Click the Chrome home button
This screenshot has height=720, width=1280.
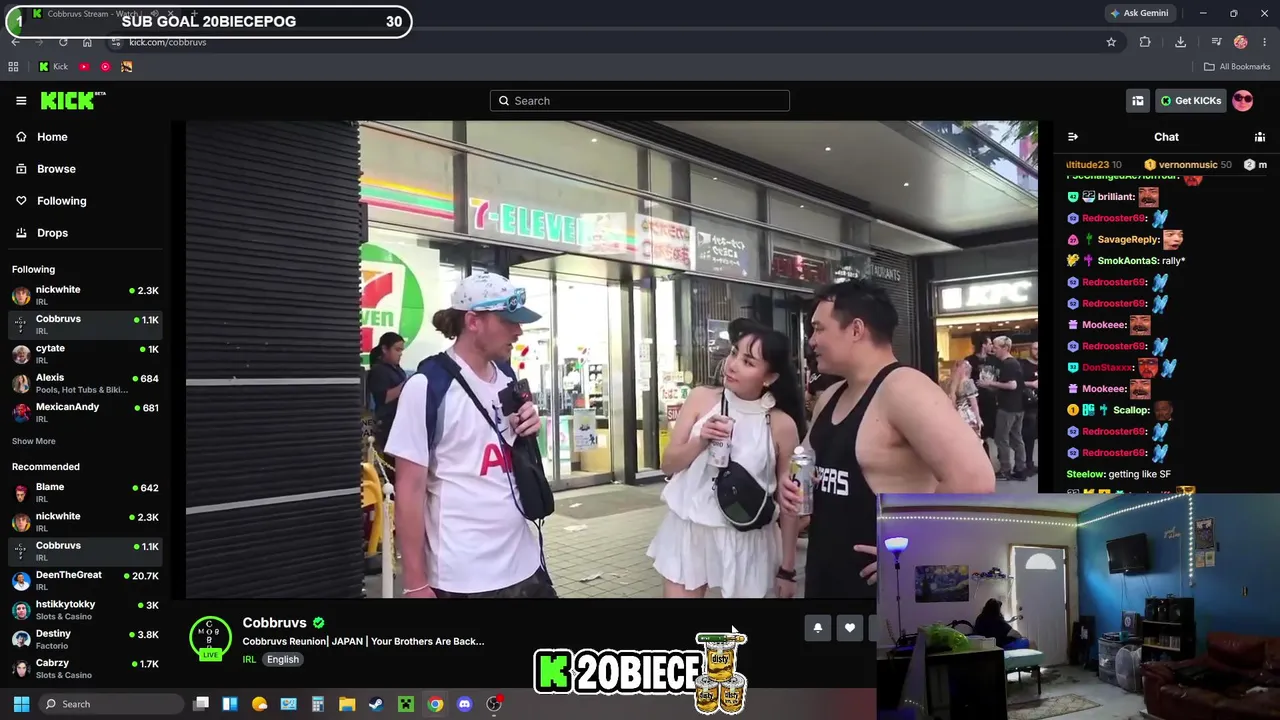pyautogui.click(x=87, y=42)
